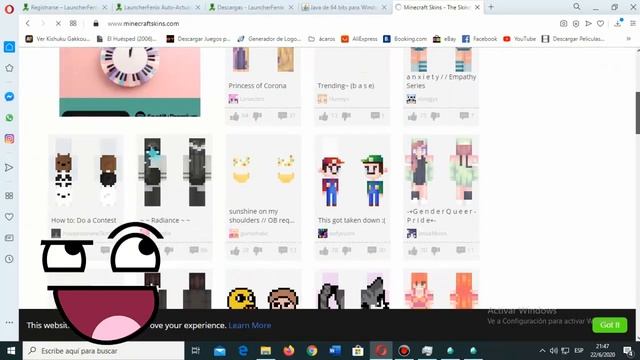Open the Opera main menu logo
Screen dimensions: 640x360
[9, 9]
